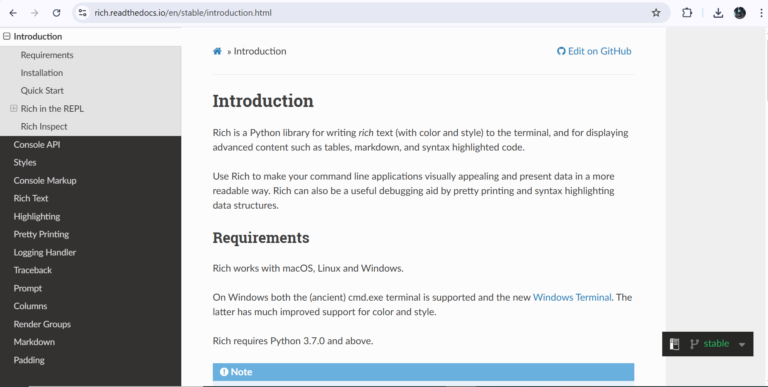Open the Markdown page

tap(34, 342)
